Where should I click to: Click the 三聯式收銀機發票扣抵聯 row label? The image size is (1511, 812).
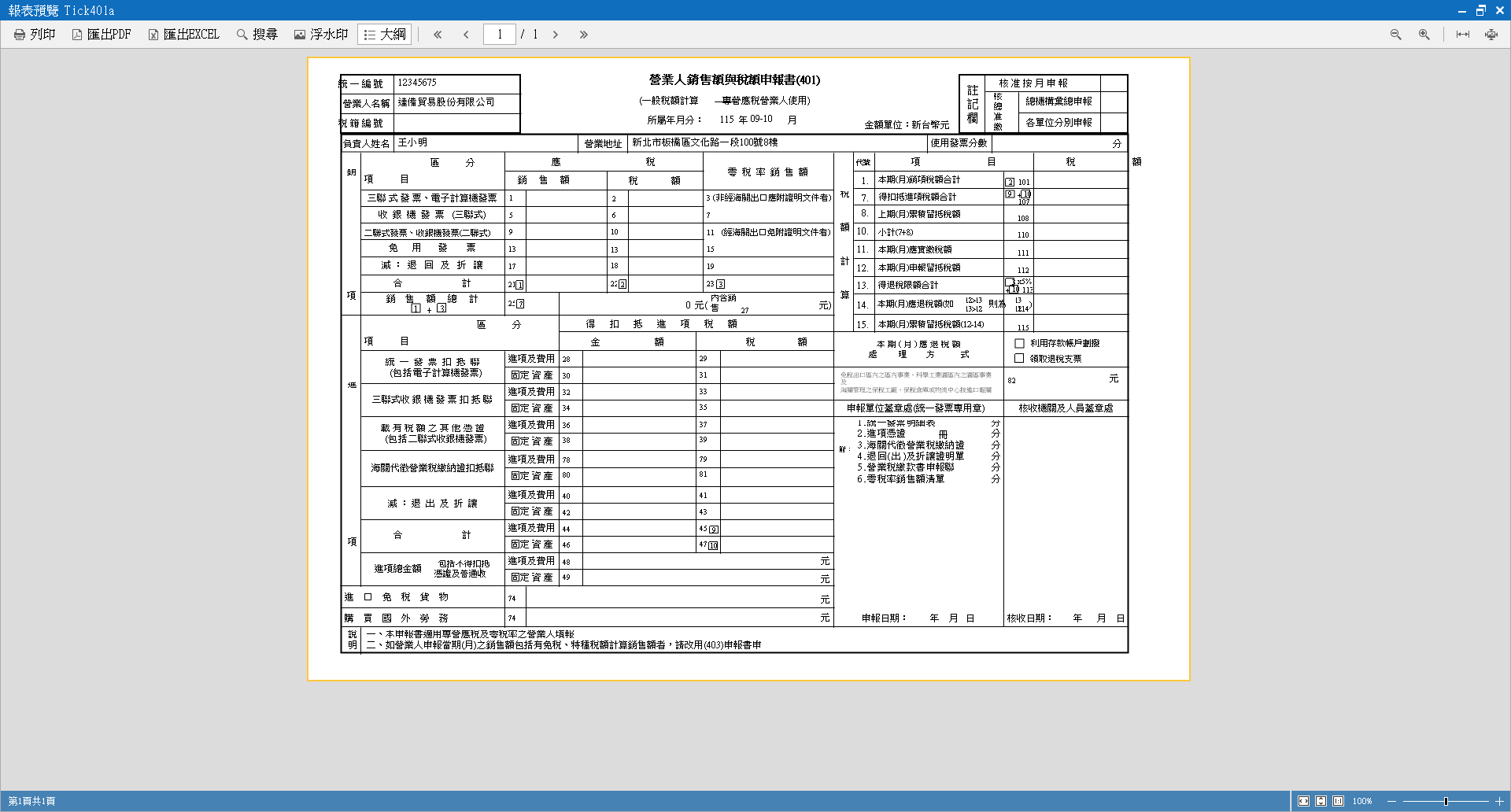[432, 399]
